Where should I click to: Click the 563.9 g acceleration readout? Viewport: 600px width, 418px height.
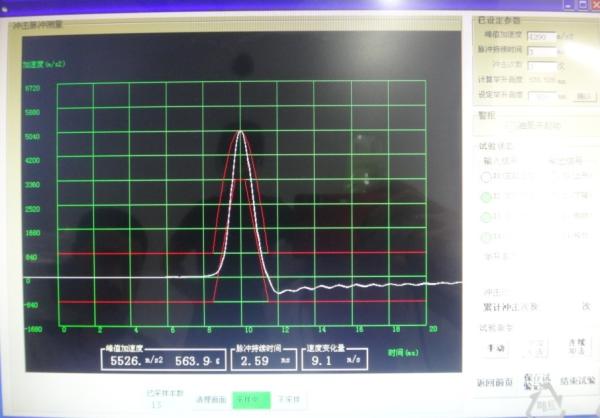point(197,361)
